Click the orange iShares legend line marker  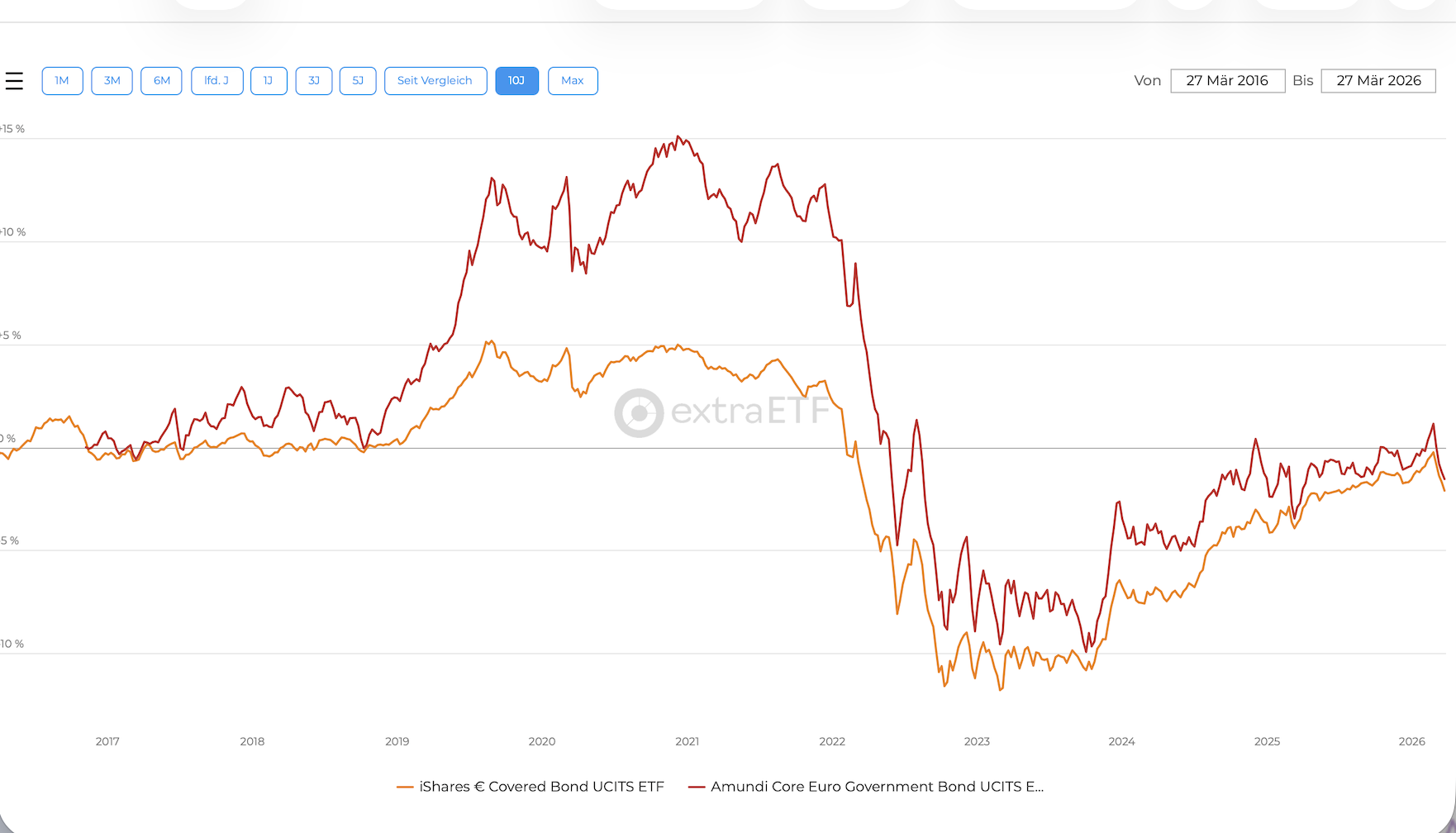tap(405, 788)
